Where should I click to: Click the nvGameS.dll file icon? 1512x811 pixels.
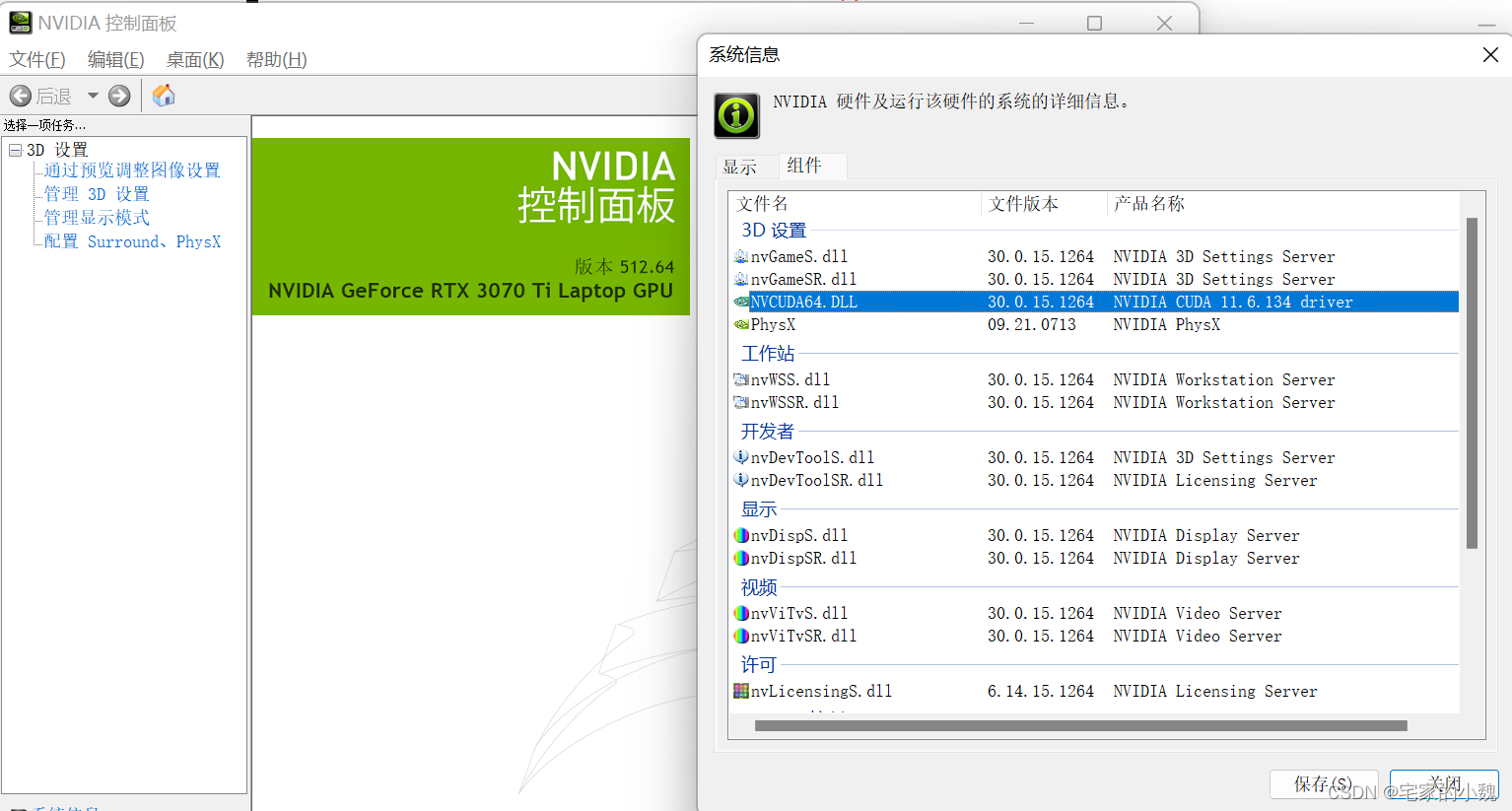click(741, 256)
